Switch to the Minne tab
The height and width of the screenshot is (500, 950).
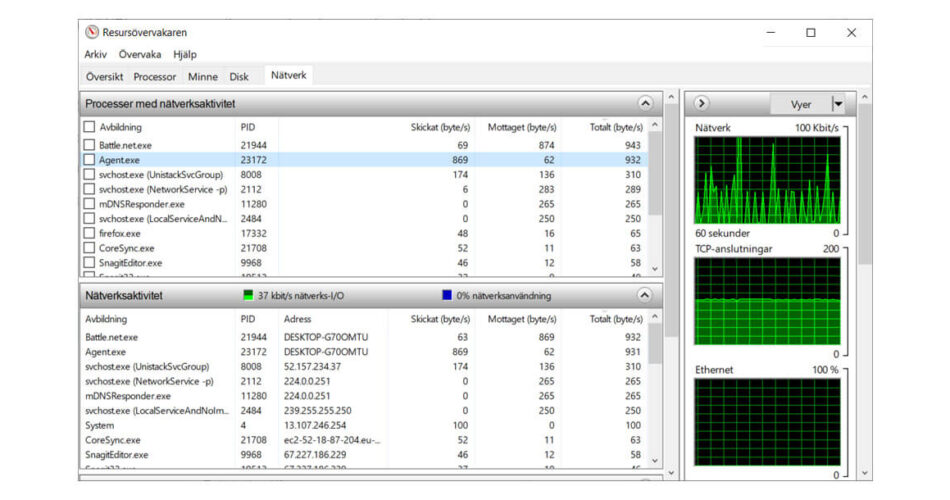coord(203,76)
